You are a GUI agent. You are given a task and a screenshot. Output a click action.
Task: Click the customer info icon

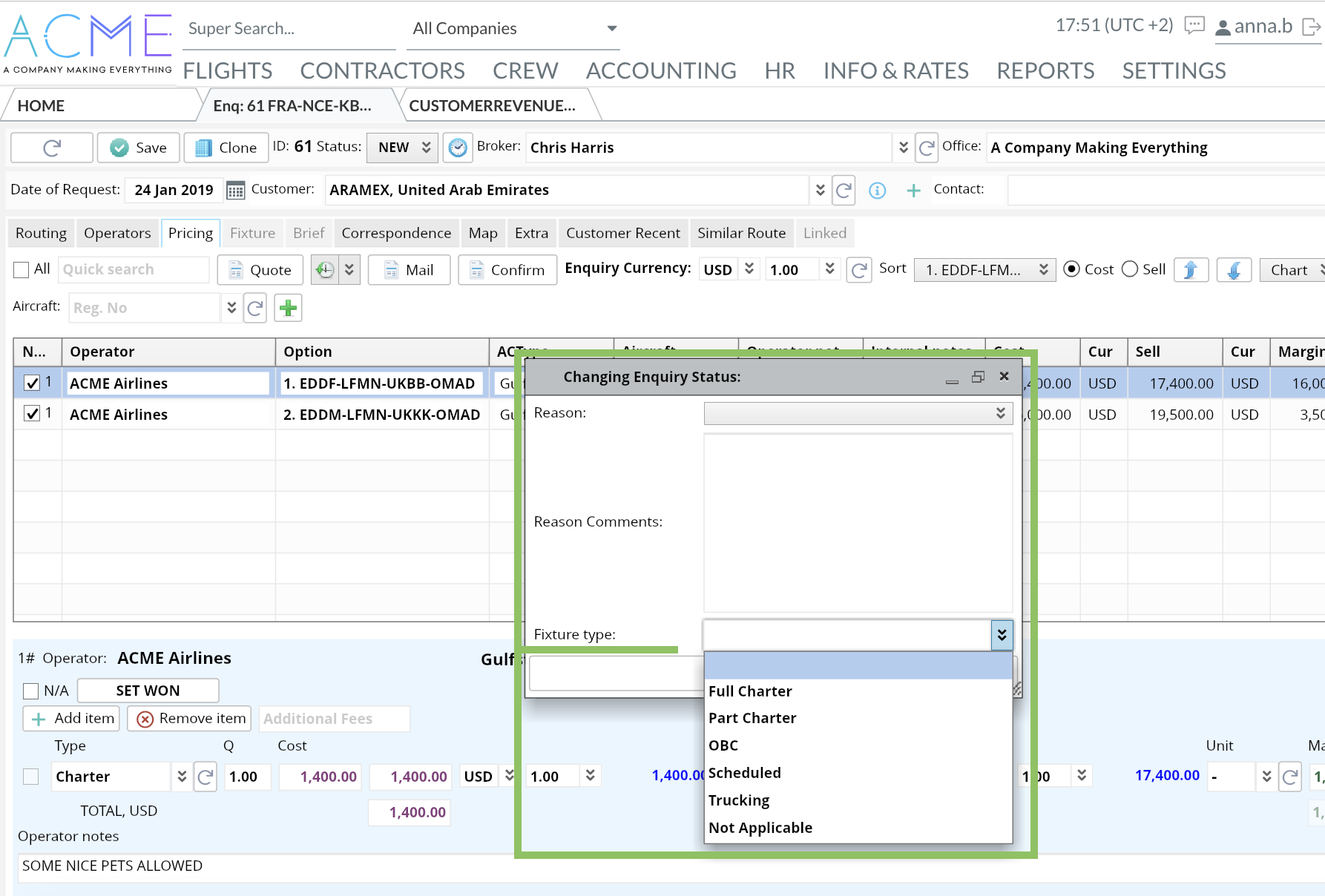877,191
